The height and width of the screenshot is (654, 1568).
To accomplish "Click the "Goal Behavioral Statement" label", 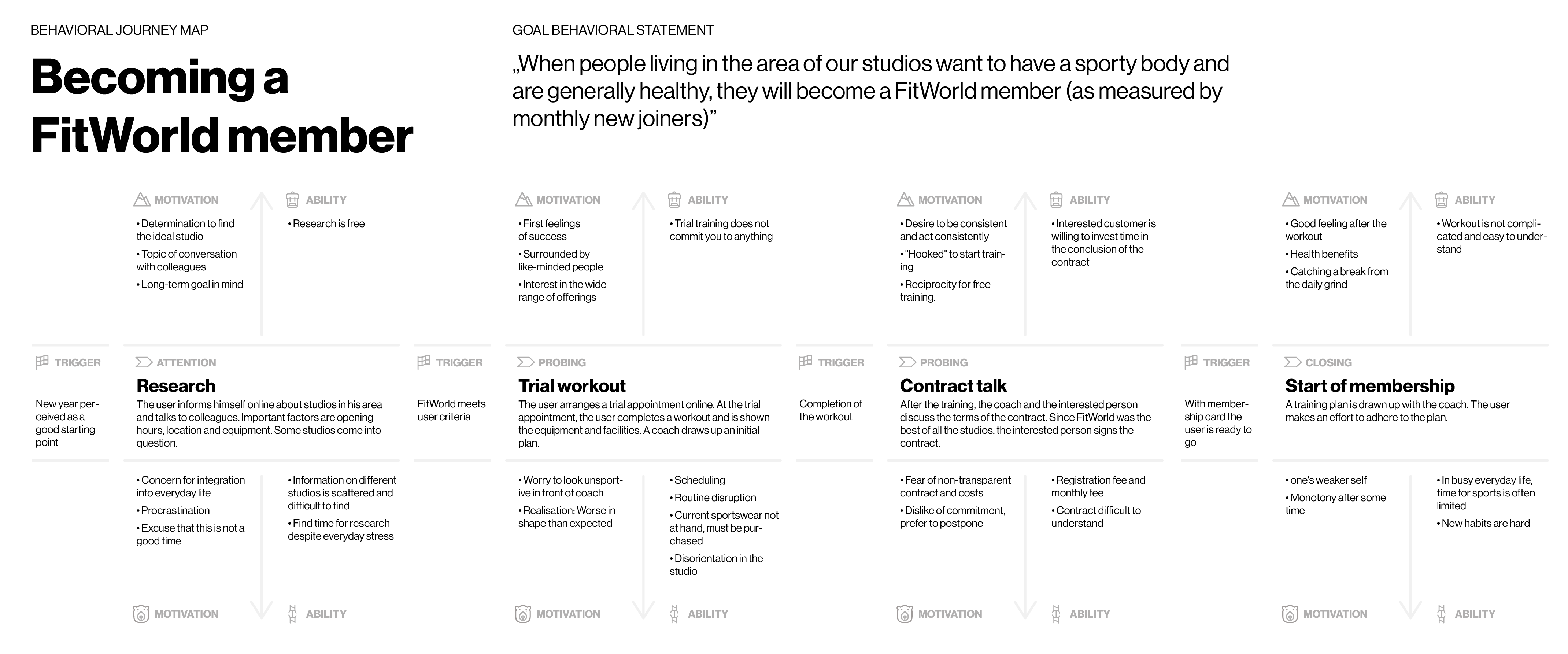I will pyautogui.click(x=613, y=30).
